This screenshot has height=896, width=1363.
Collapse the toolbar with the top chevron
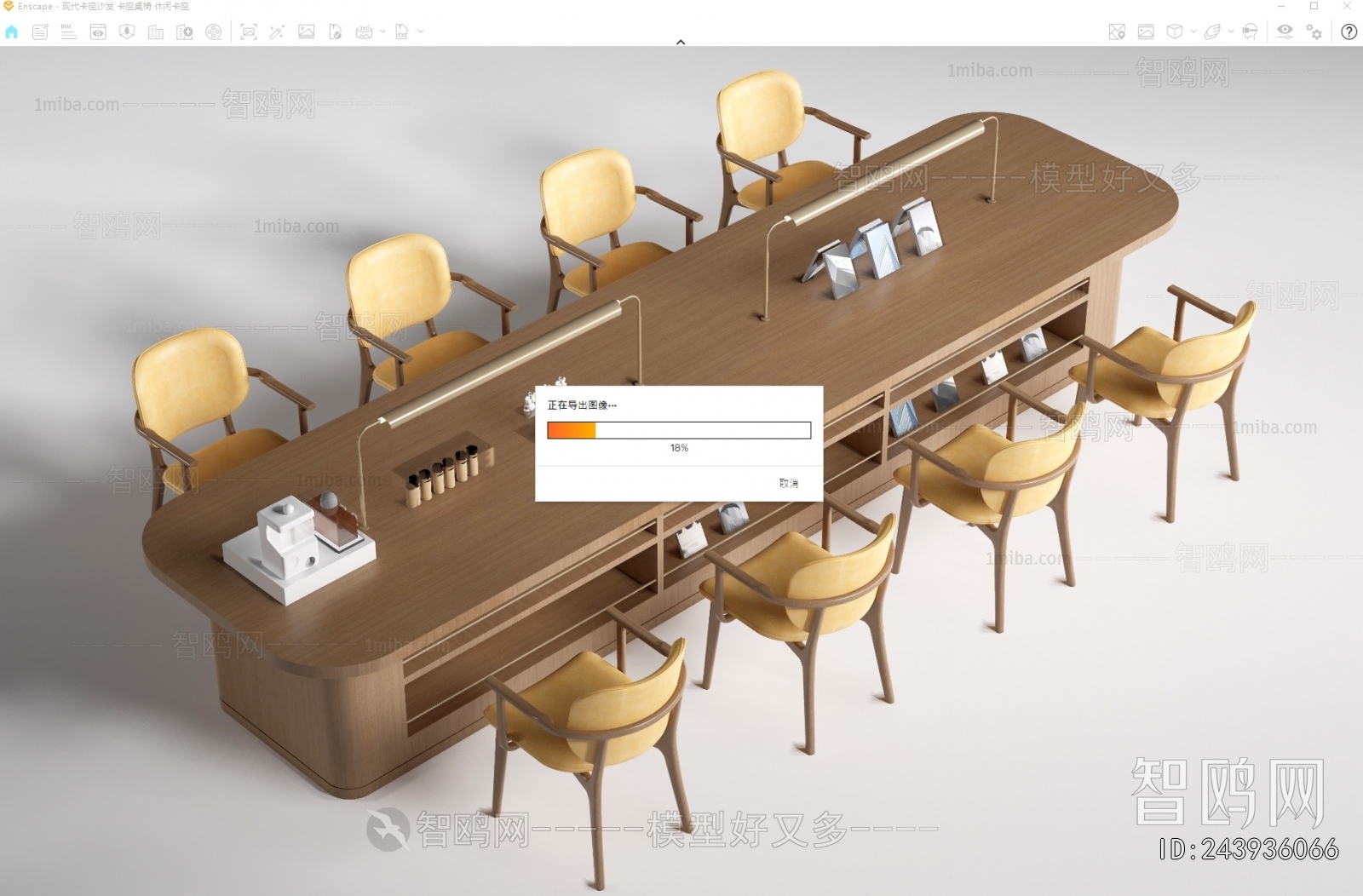[681, 42]
